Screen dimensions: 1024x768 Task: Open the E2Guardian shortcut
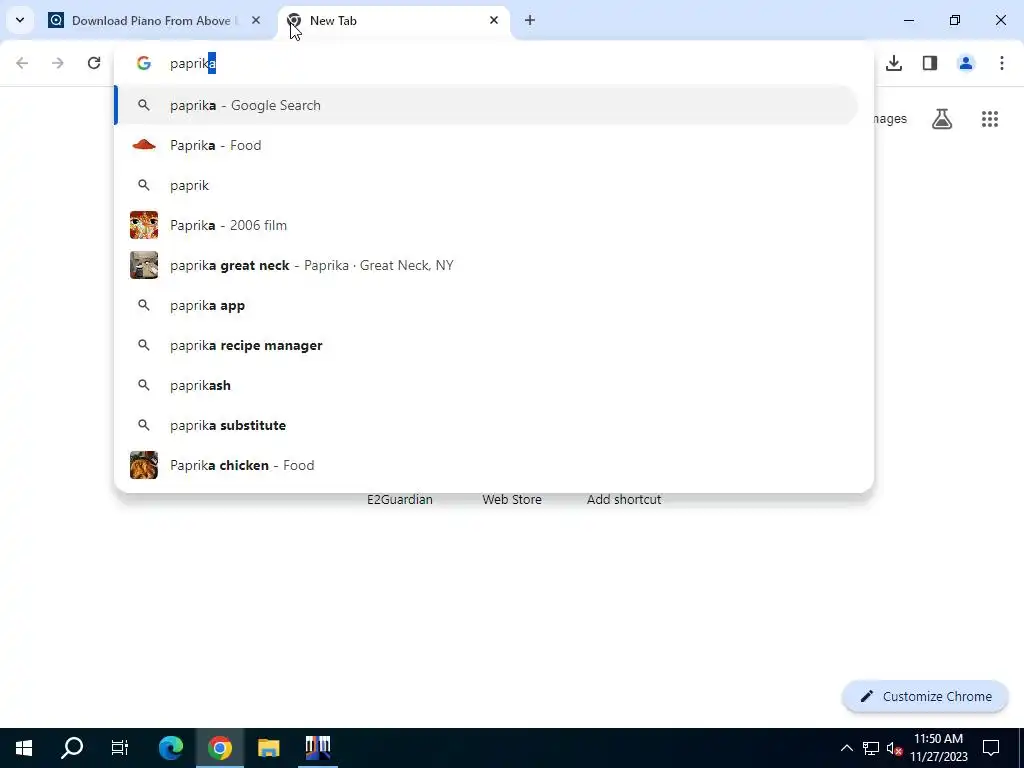400,500
